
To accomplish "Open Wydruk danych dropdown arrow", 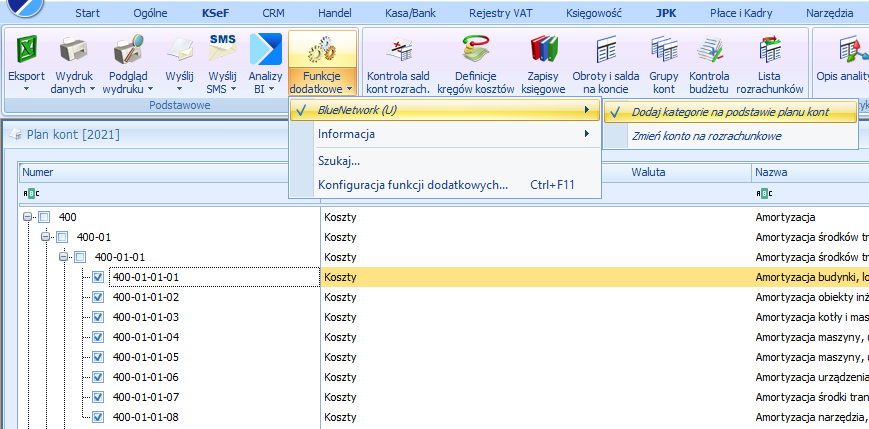I will [x=92, y=89].
